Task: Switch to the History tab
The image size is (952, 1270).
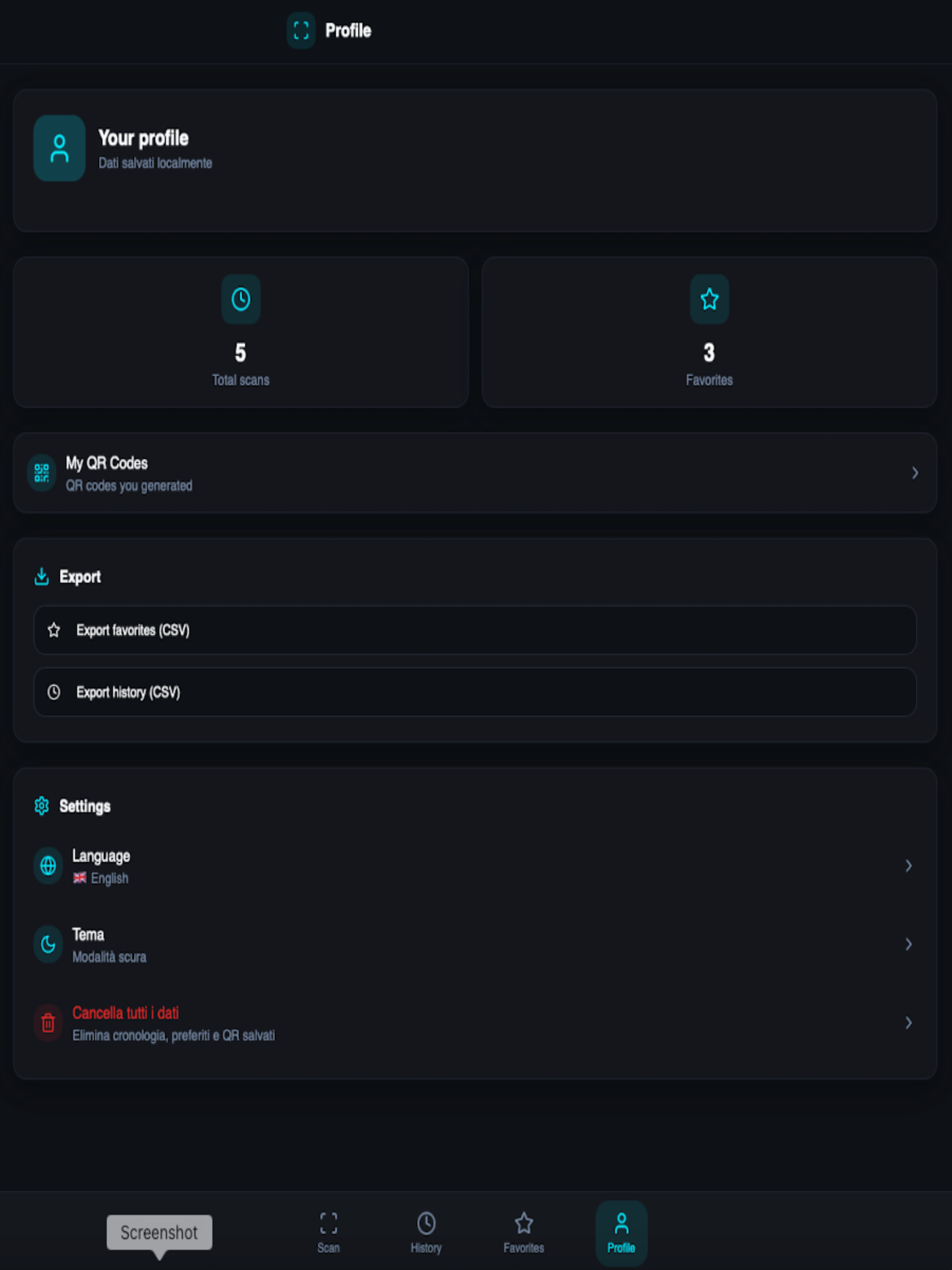Action: pos(426,1232)
